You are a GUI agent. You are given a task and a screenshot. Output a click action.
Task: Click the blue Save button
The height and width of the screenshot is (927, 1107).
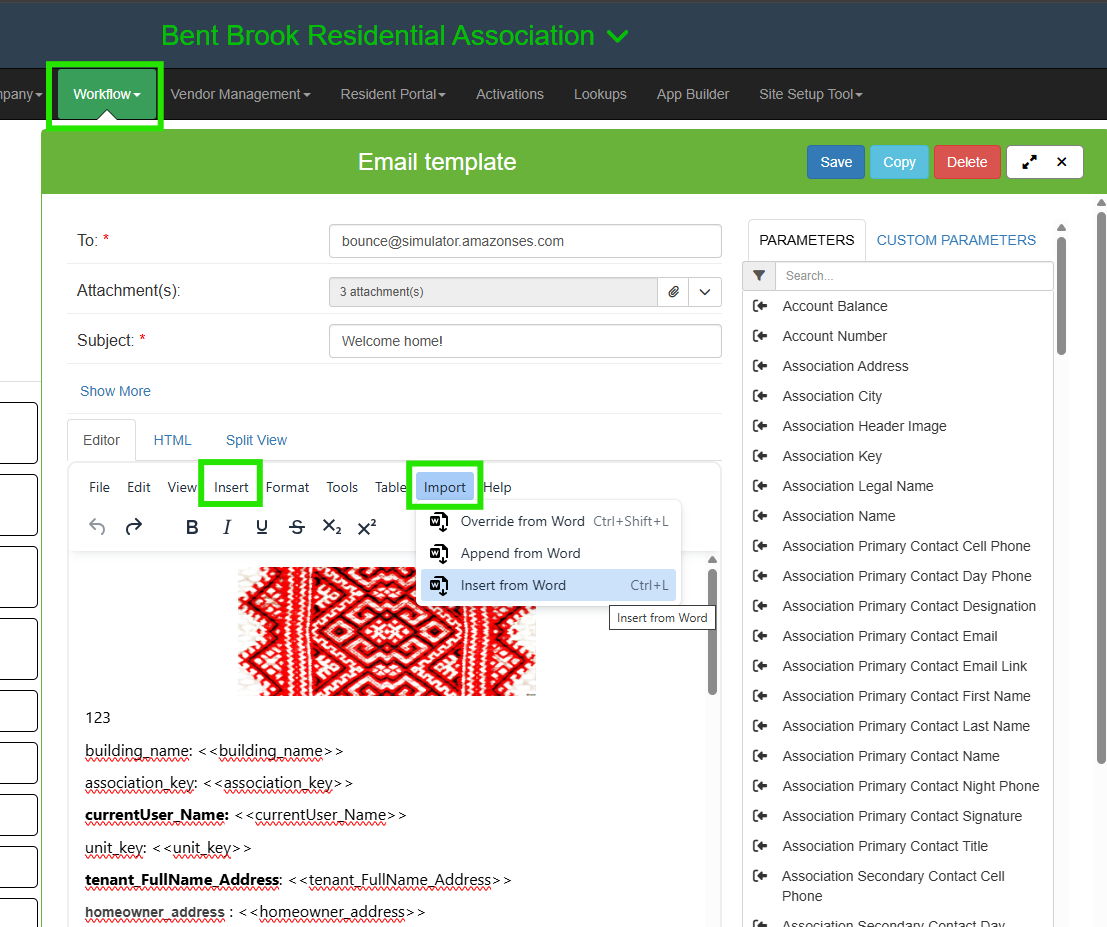pos(835,162)
